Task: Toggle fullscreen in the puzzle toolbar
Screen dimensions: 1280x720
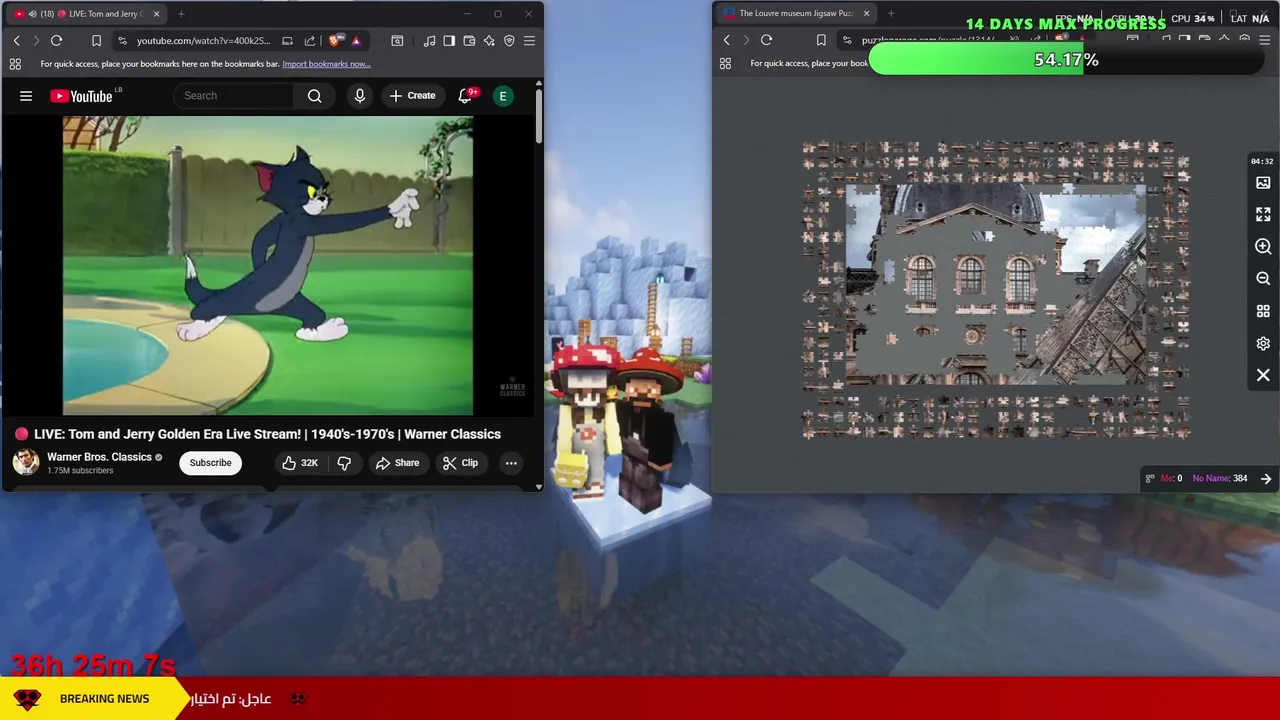Action: pos(1263,215)
